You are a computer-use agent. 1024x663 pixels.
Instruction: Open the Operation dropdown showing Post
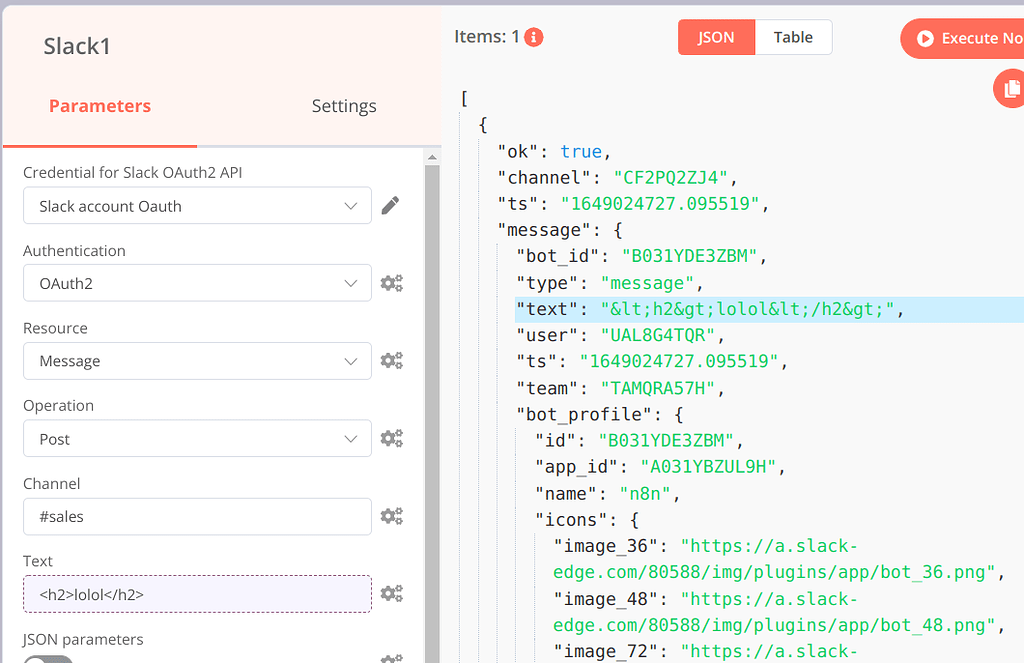pyautogui.click(x=196, y=438)
